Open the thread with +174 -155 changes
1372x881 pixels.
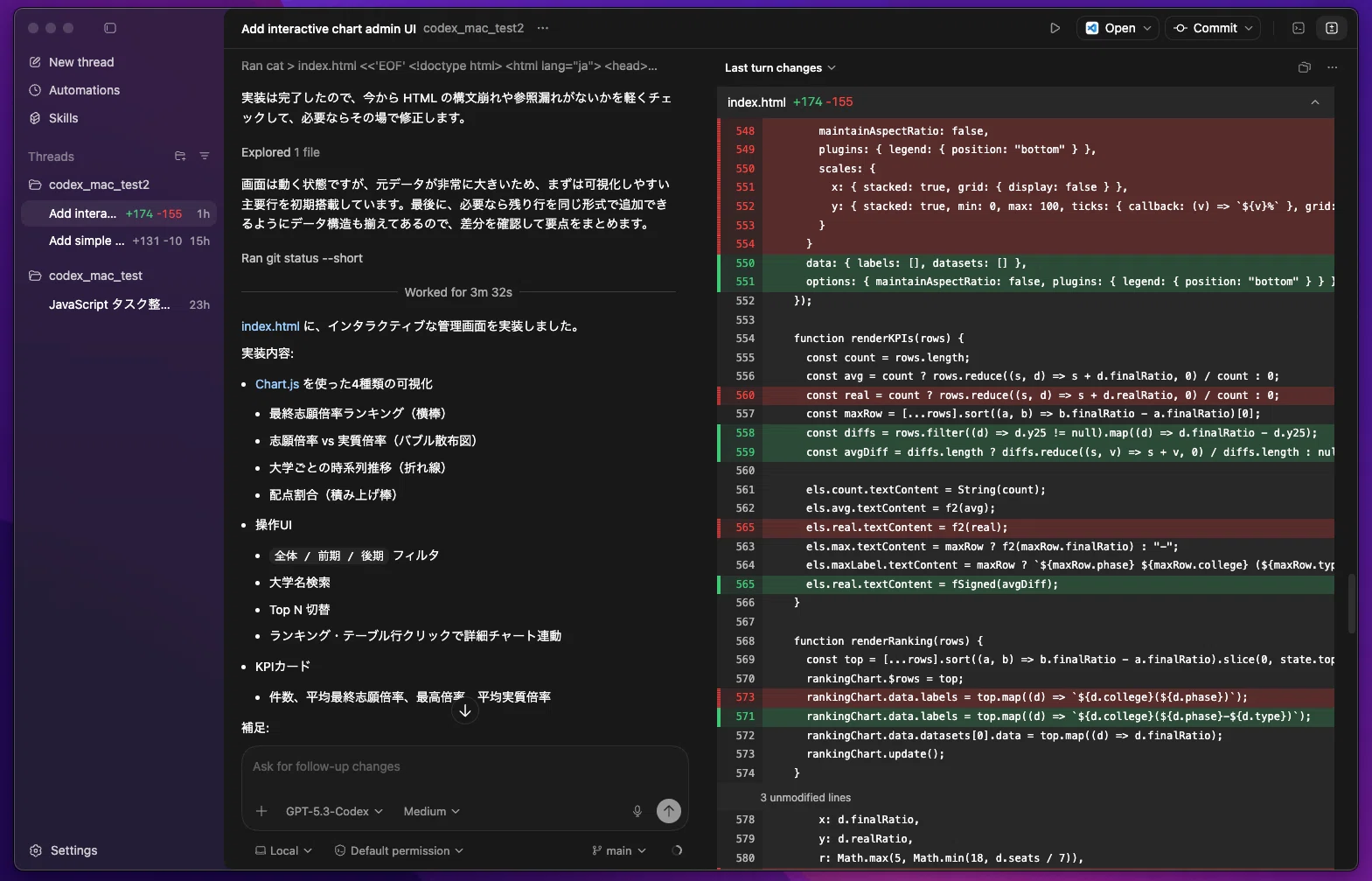[119, 213]
